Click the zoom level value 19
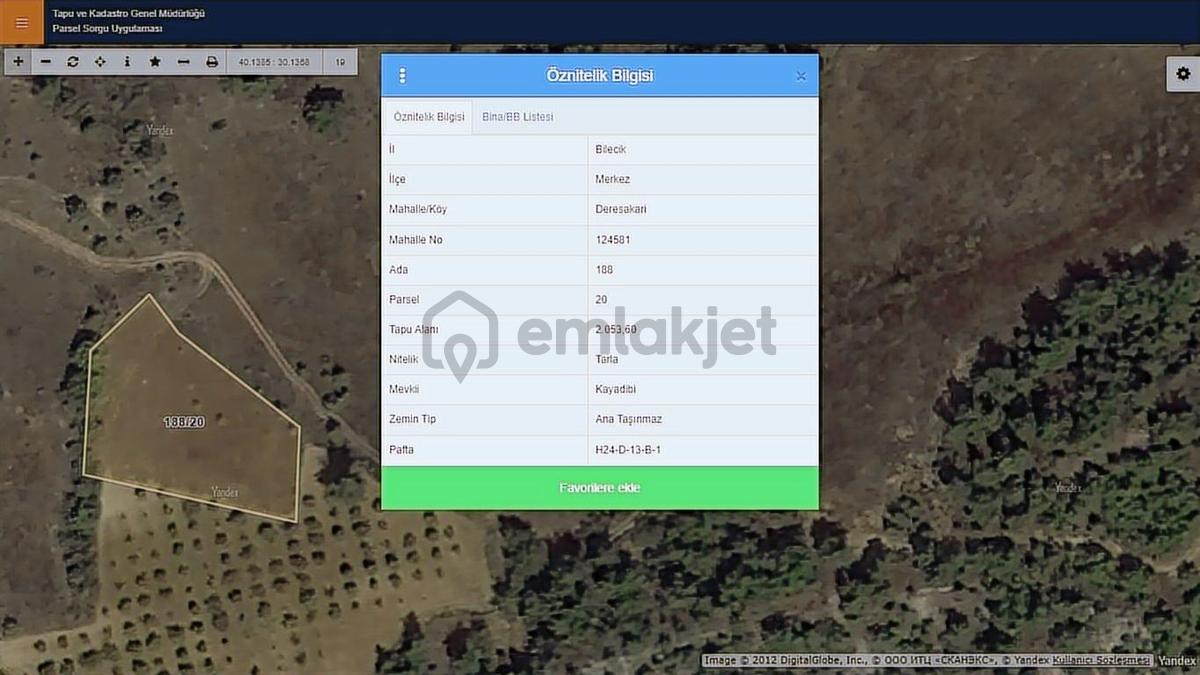The height and width of the screenshot is (675, 1200). (340, 62)
